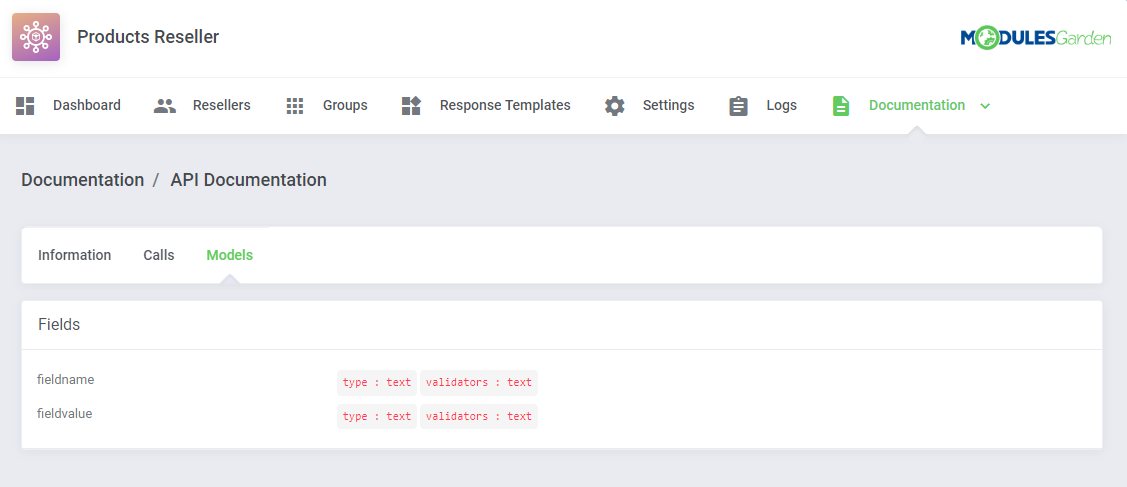Click the Groups grid-dots icon
The width and height of the screenshot is (1127, 487).
(x=295, y=106)
